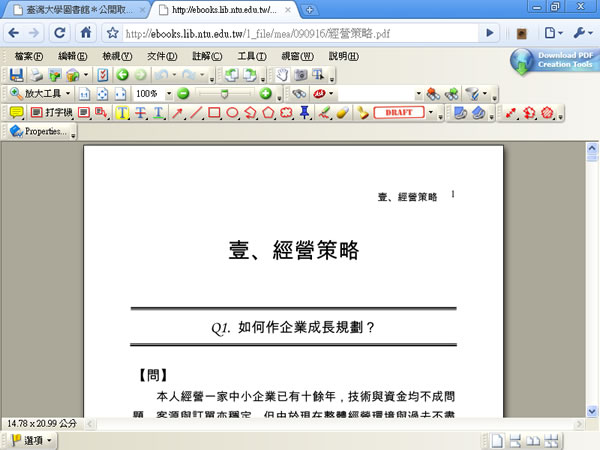Click the green Zoom Out minus button
This screenshot has height=450, width=600.
pos(183,93)
